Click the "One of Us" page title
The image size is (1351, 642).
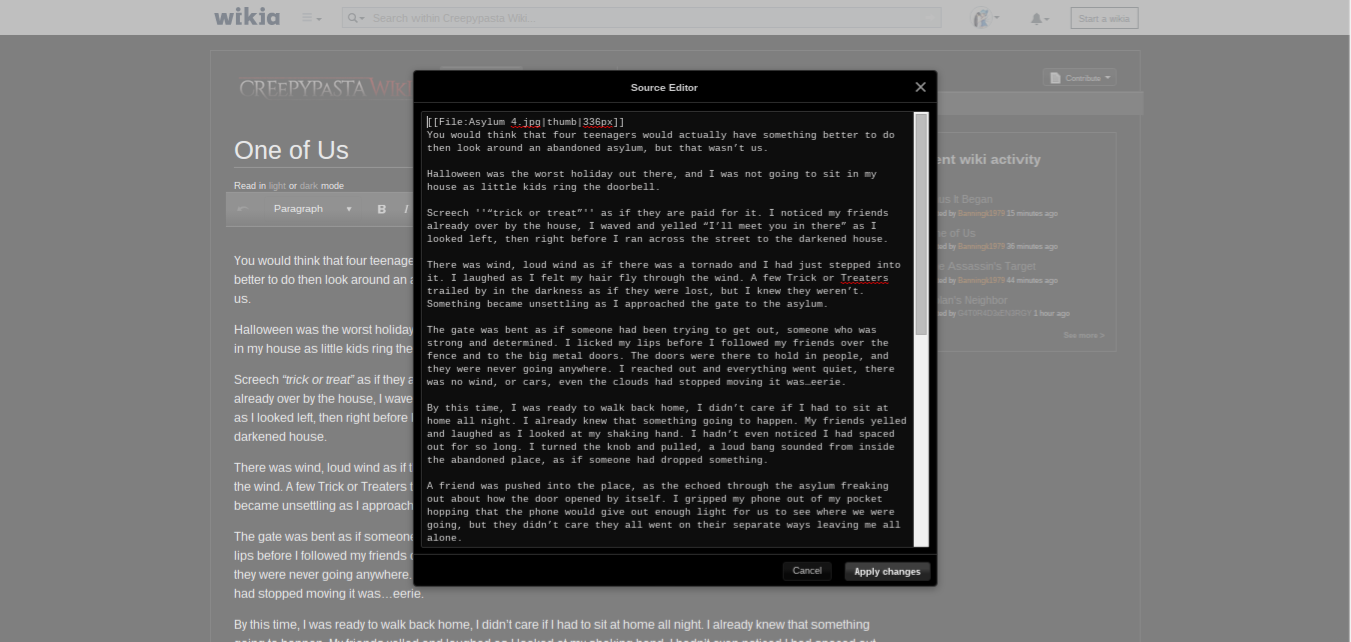(291, 150)
